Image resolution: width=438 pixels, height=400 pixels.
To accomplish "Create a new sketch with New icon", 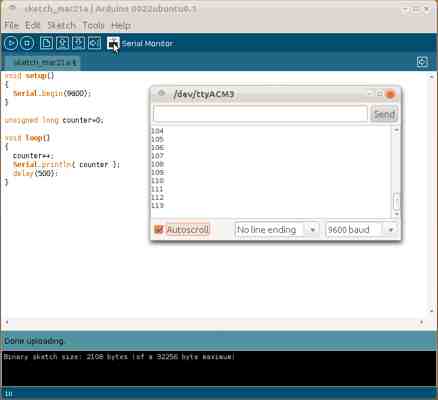I will 46,43.
